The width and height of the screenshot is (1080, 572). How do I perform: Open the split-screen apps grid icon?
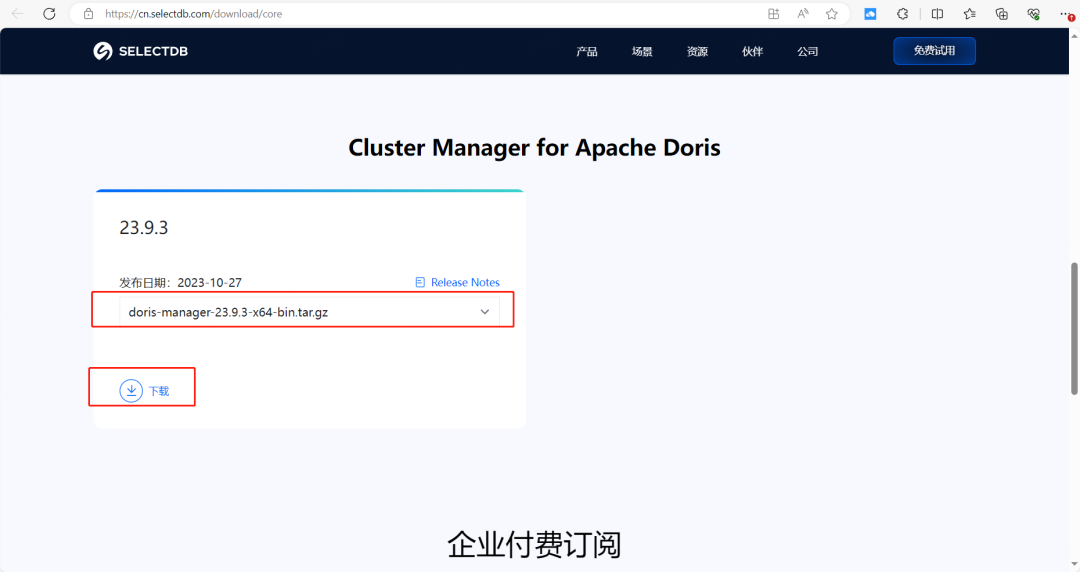pos(773,14)
